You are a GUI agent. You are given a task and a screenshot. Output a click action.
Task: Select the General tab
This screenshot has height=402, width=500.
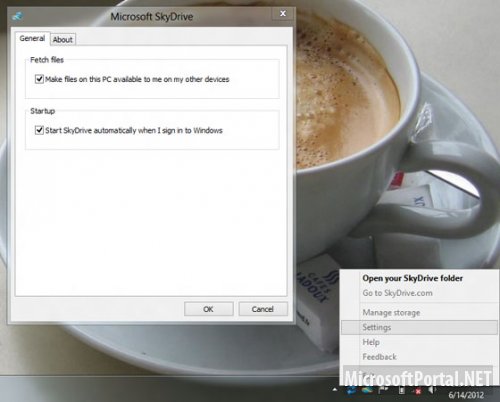(x=32, y=38)
